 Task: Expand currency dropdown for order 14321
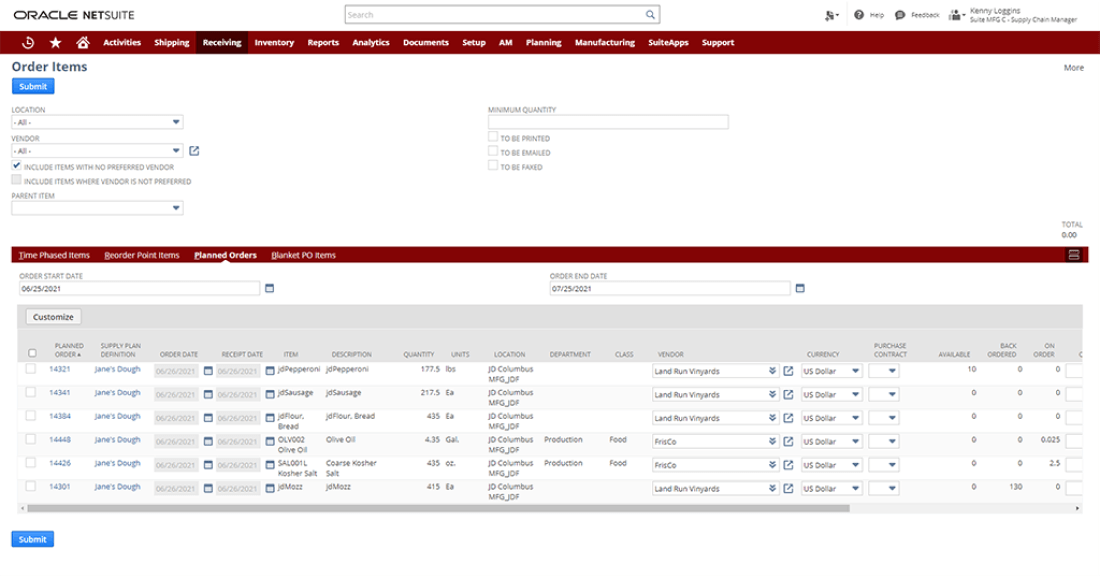[855, 371]
